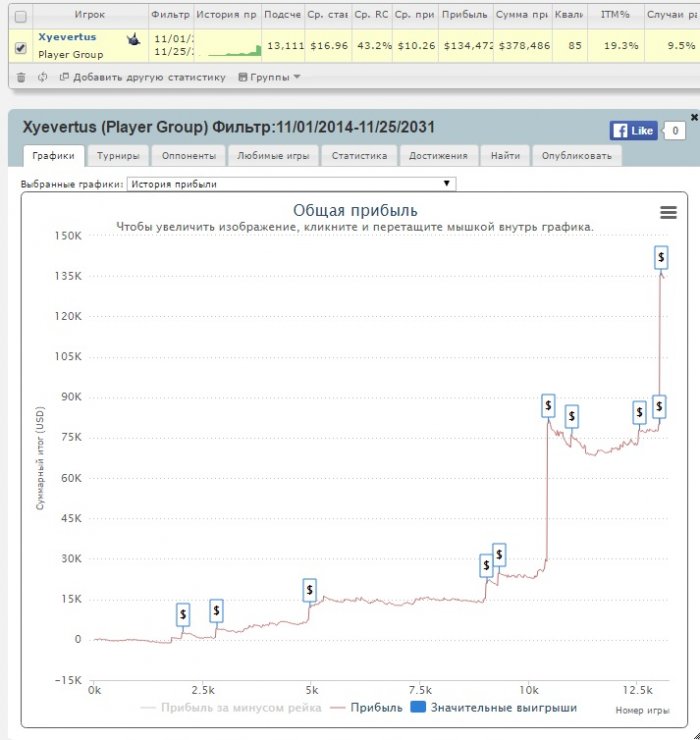Click the trash delete icon below player row
Screen dimensions: 700x740
pyautogui.click(x=21, y=77)
